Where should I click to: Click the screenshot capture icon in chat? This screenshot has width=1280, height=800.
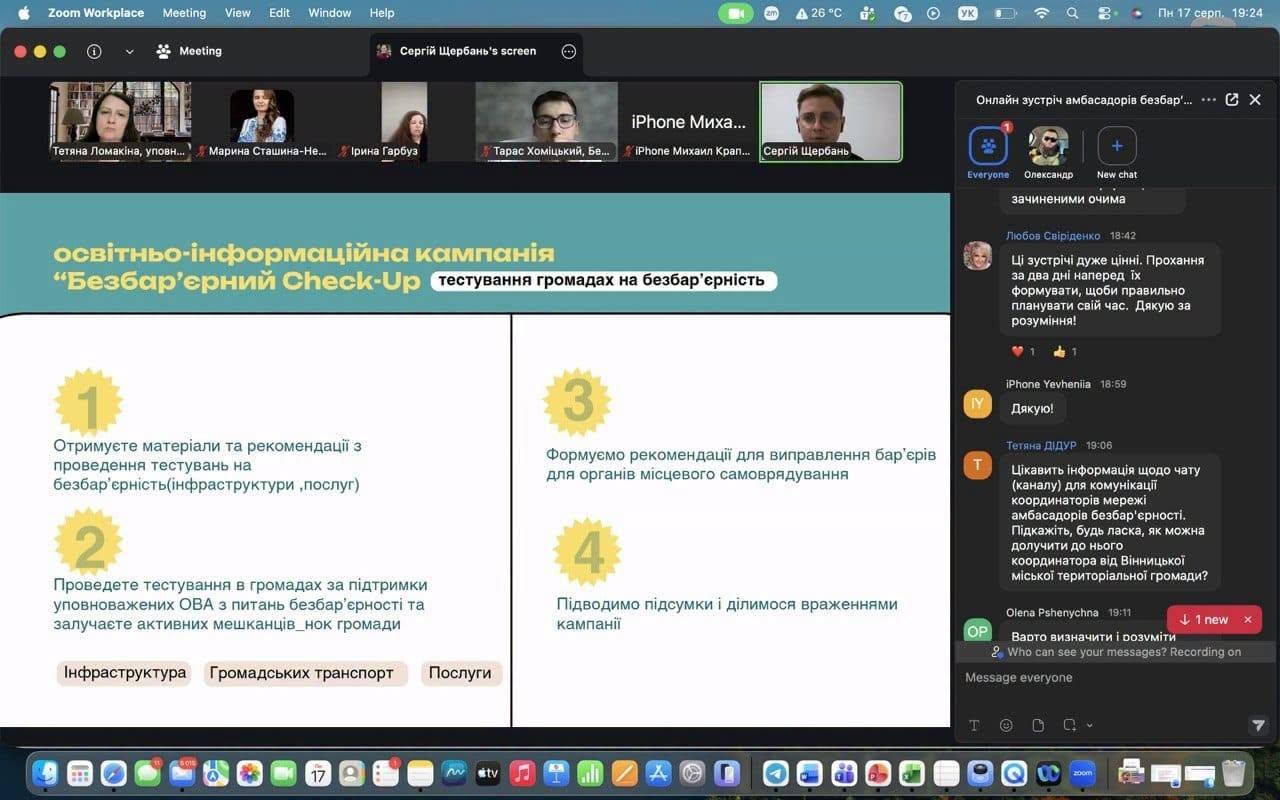point(1069,725)
